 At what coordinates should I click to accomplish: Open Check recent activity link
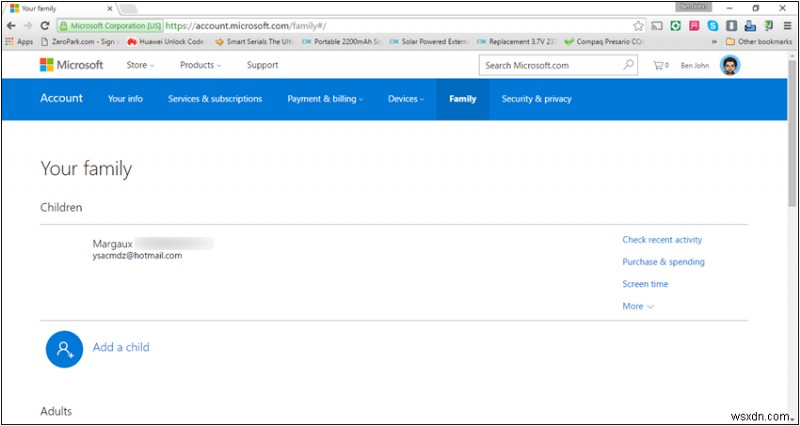pos(662,240)
